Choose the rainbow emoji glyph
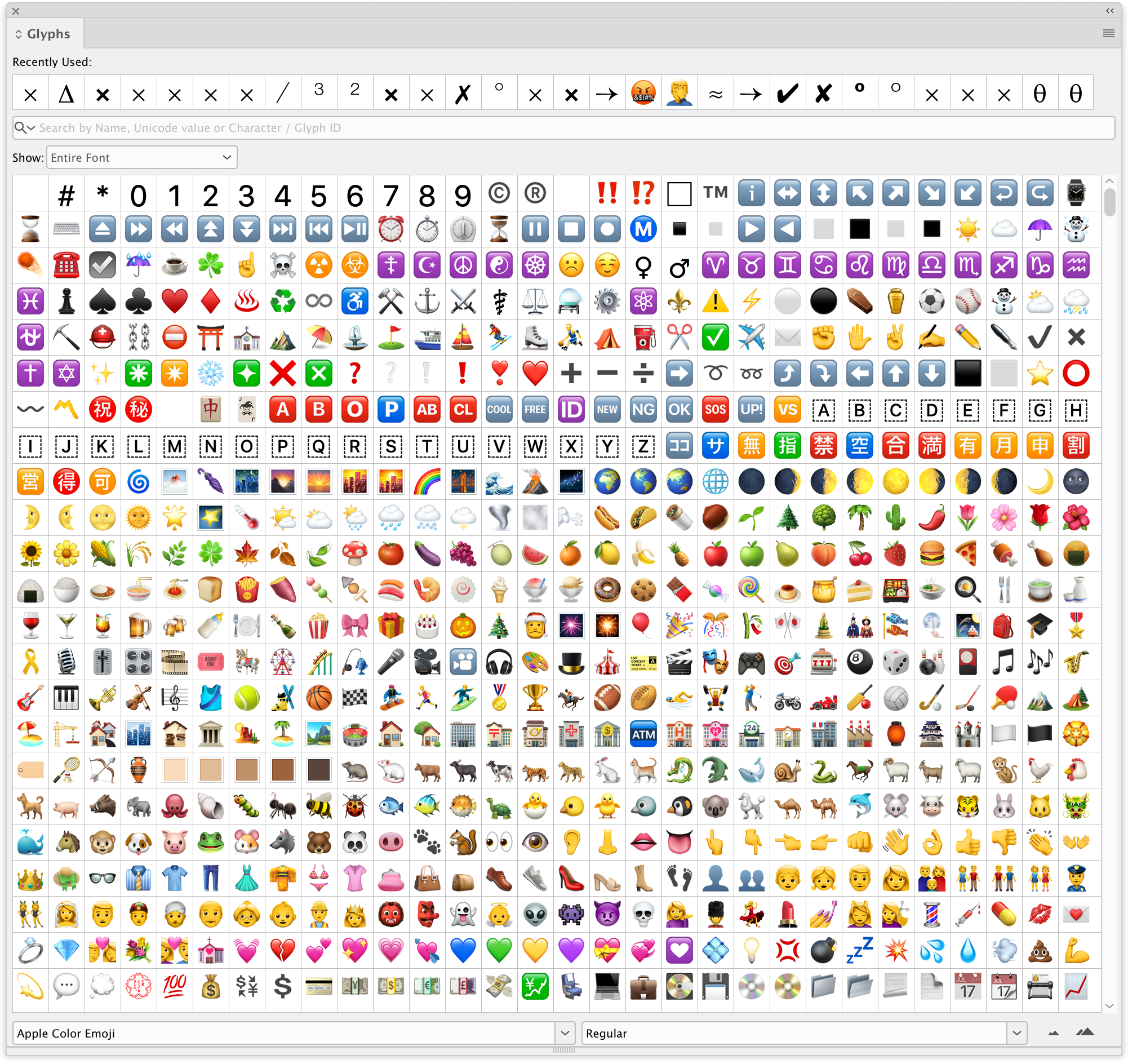Viewport: 1128px width, 1064px height. 427,482
